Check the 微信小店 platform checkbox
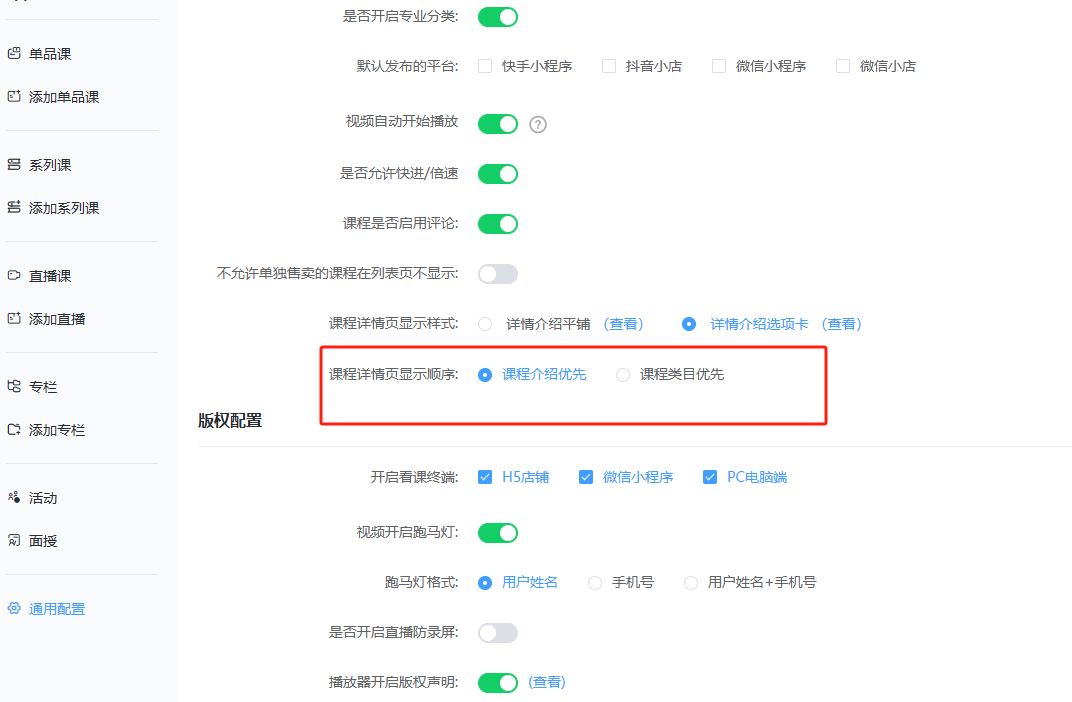The width and height of the screenshot is (1072, 702). tap(843, 66)
